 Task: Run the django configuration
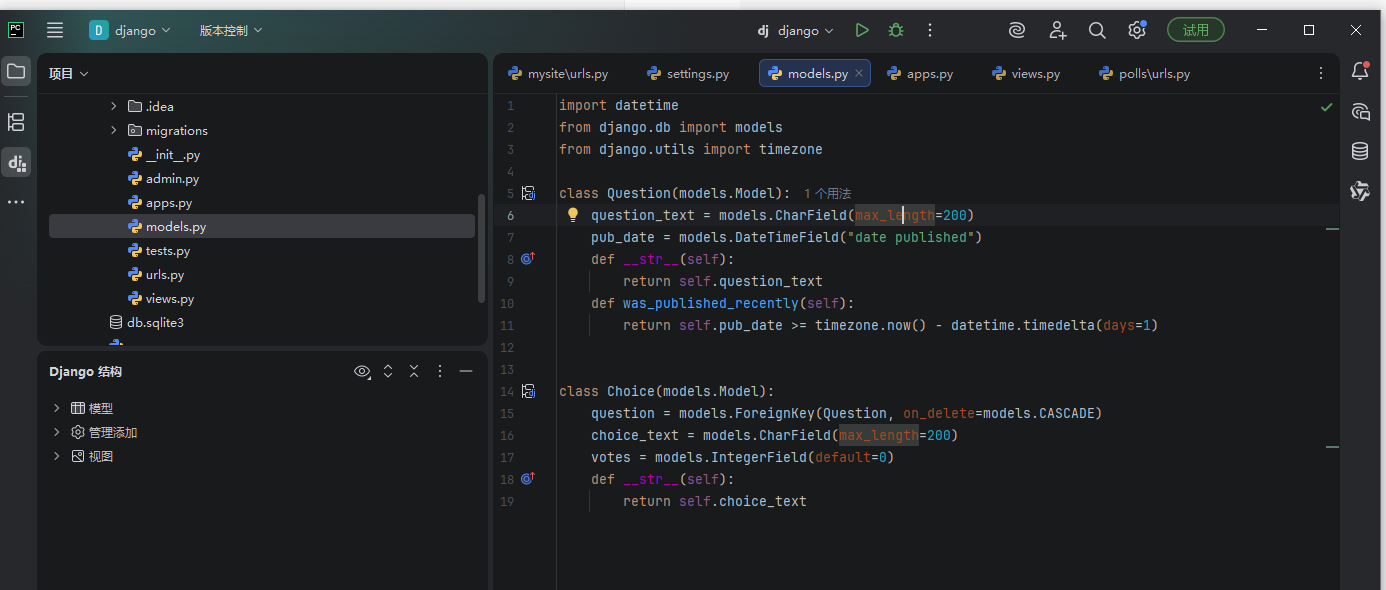tap(862, 31)
